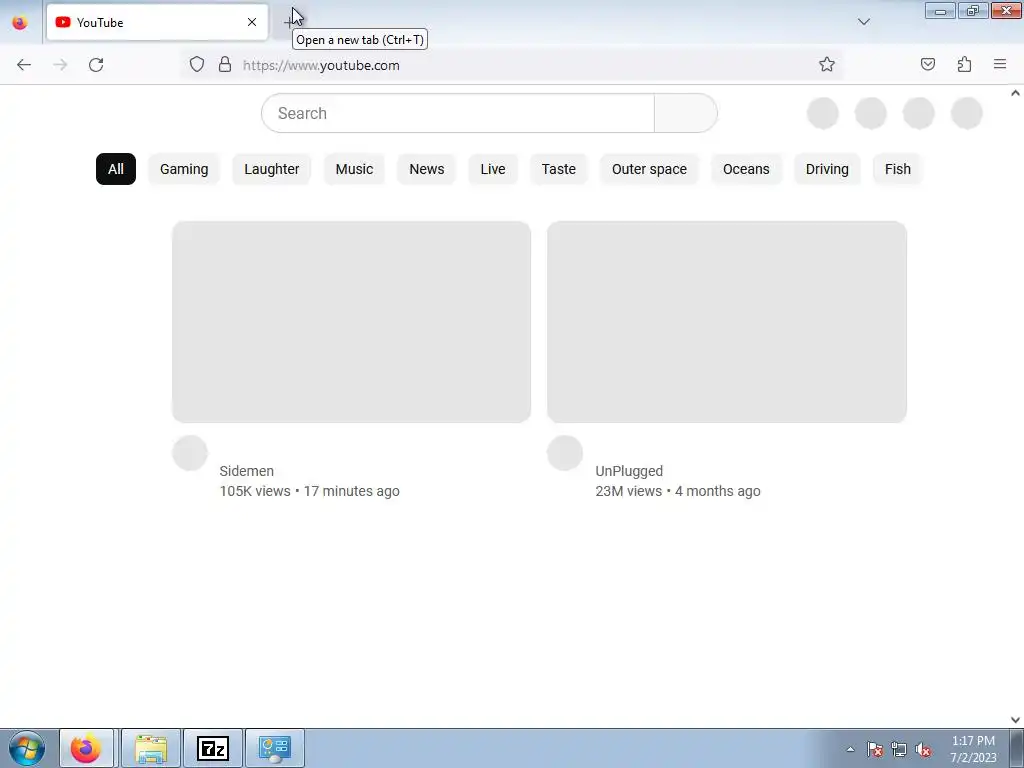This screenshot has width=1024, height=768.
Task: Open a new tab with plus button
Action: click(291, 22)
